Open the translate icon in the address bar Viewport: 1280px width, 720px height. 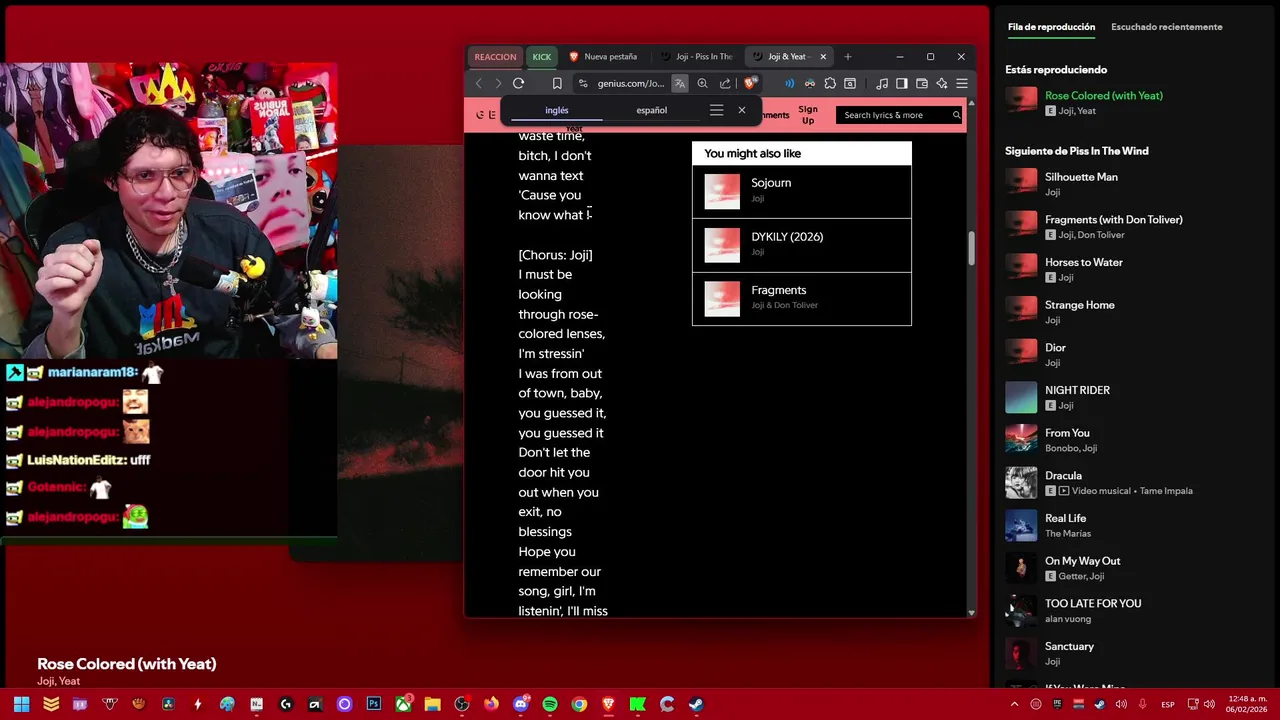point(680,84)
